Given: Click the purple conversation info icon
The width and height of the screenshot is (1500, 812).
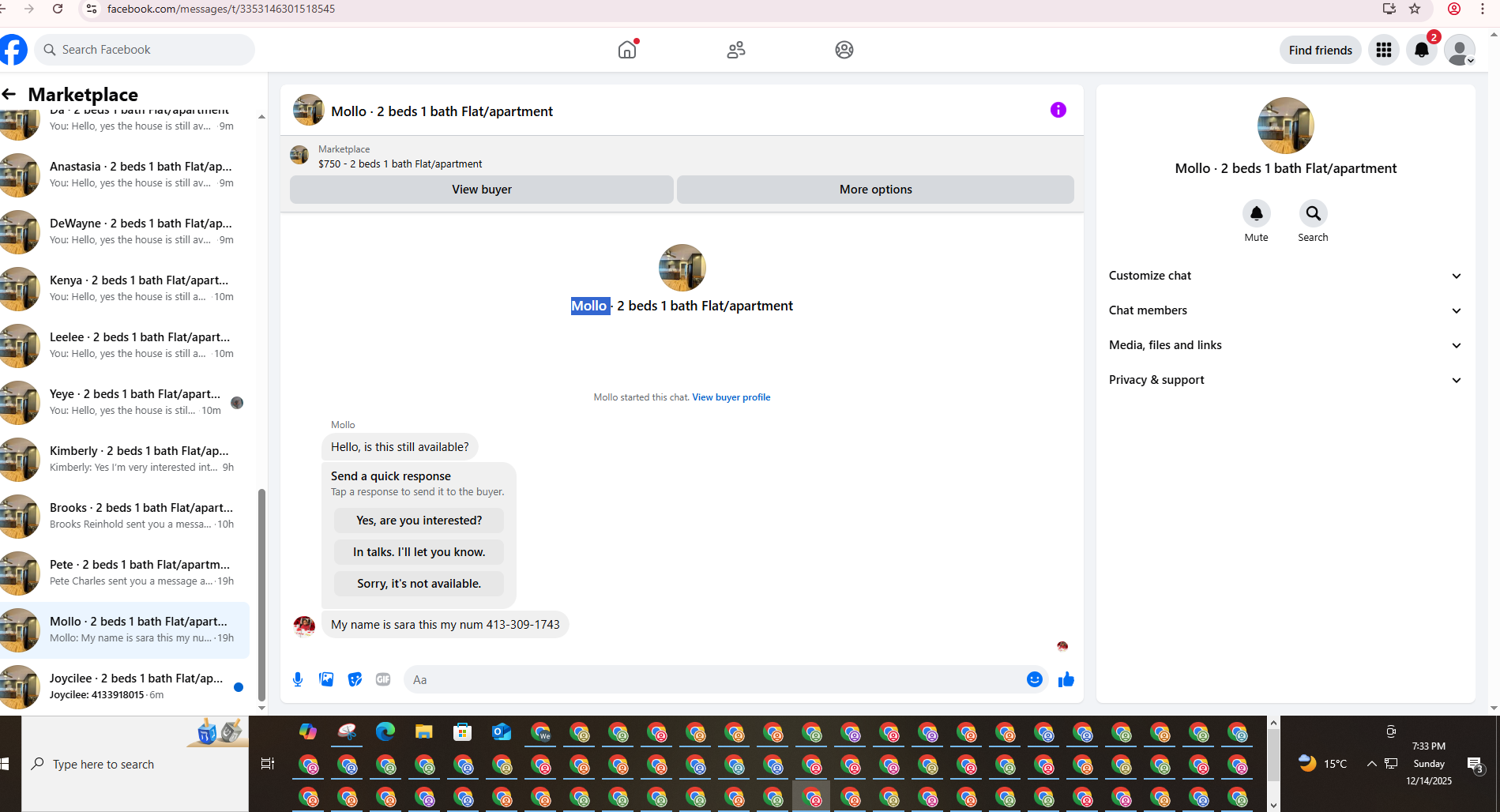Looking at the screenshot, I should (x=1058, y=110).
